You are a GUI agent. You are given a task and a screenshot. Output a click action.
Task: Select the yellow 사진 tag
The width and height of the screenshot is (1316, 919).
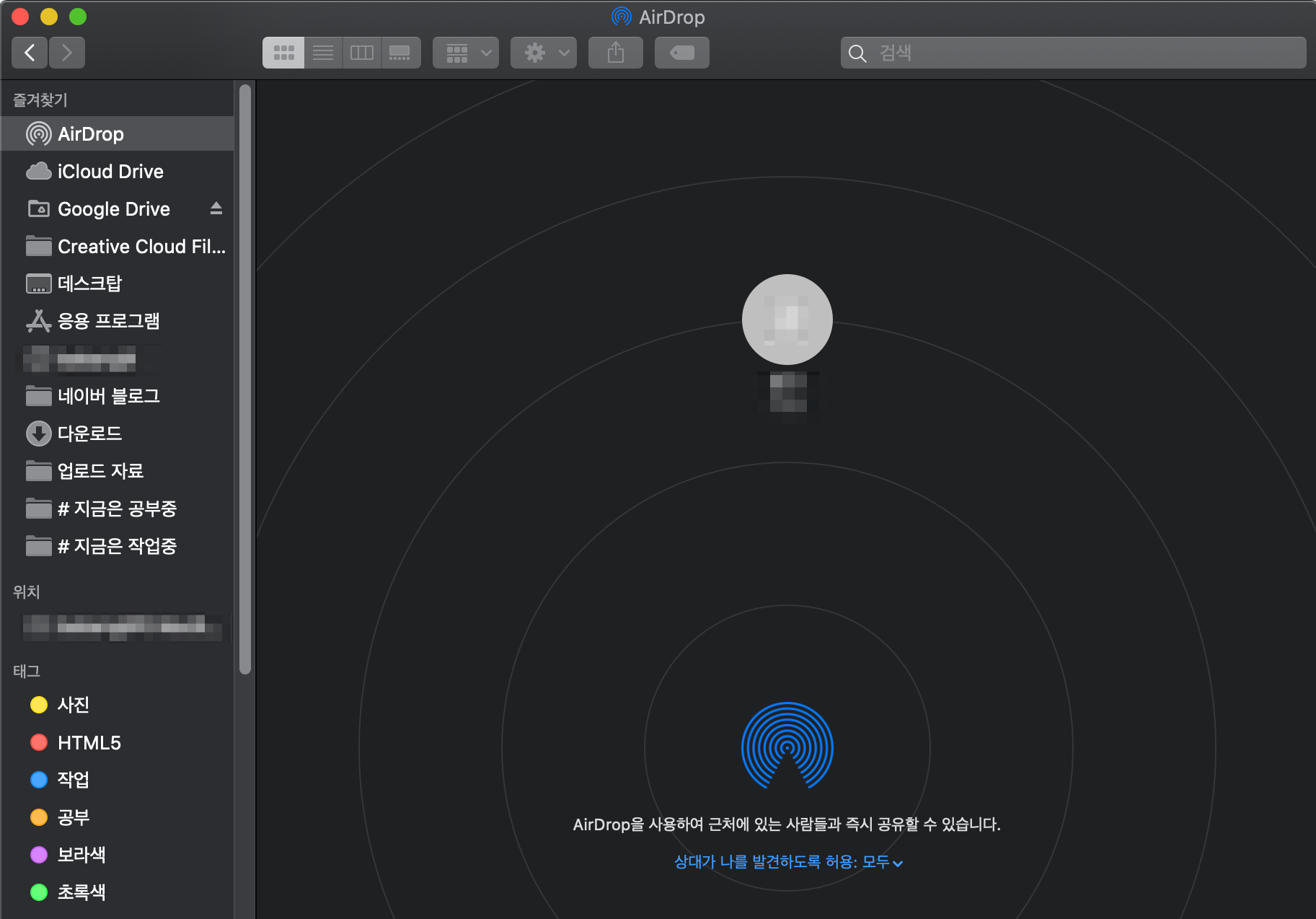tap(118, 705)
